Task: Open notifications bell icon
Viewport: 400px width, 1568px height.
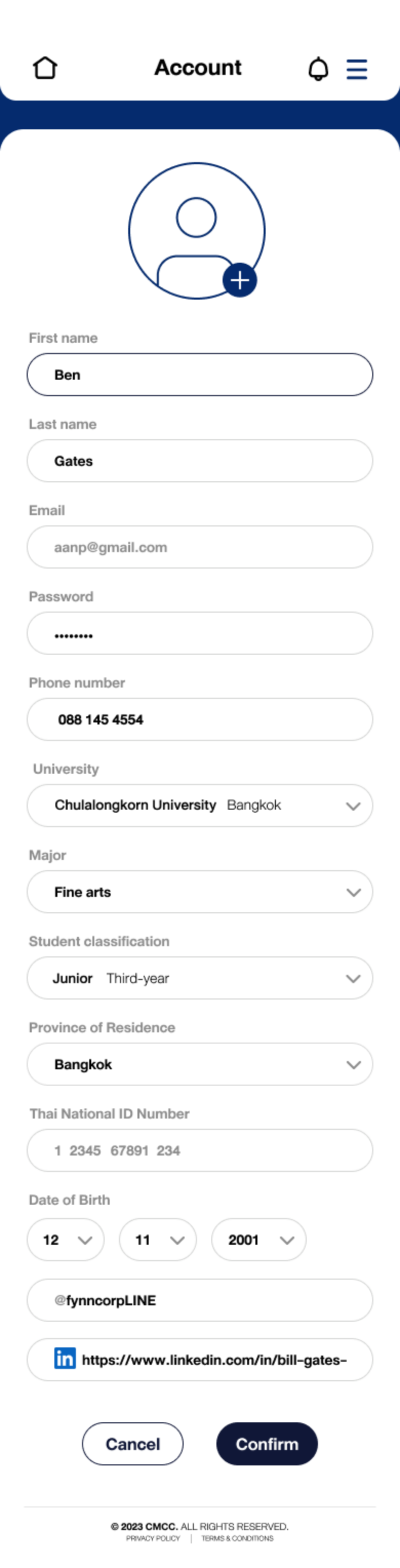Action: point(318,68)
